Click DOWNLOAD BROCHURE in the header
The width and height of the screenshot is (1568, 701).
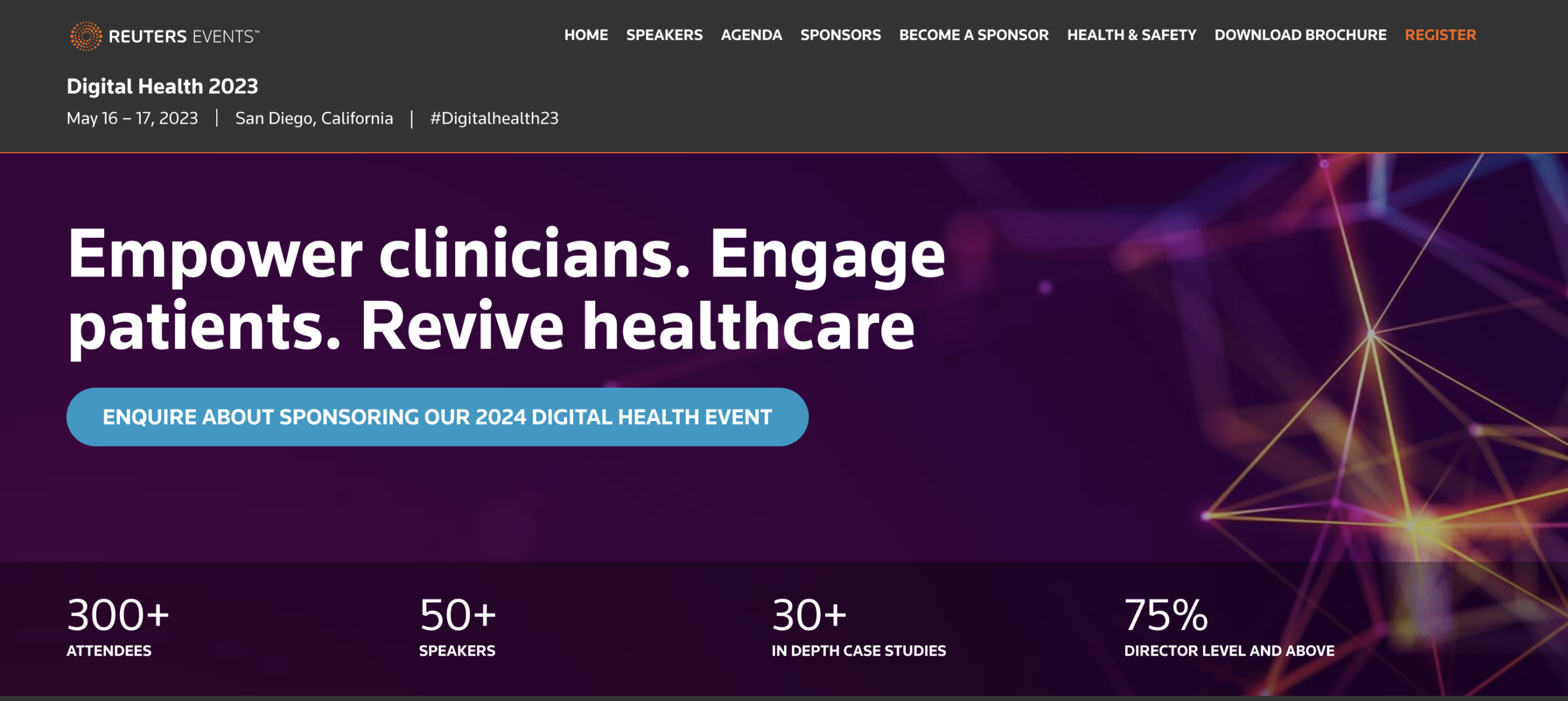pos(1300,35)
